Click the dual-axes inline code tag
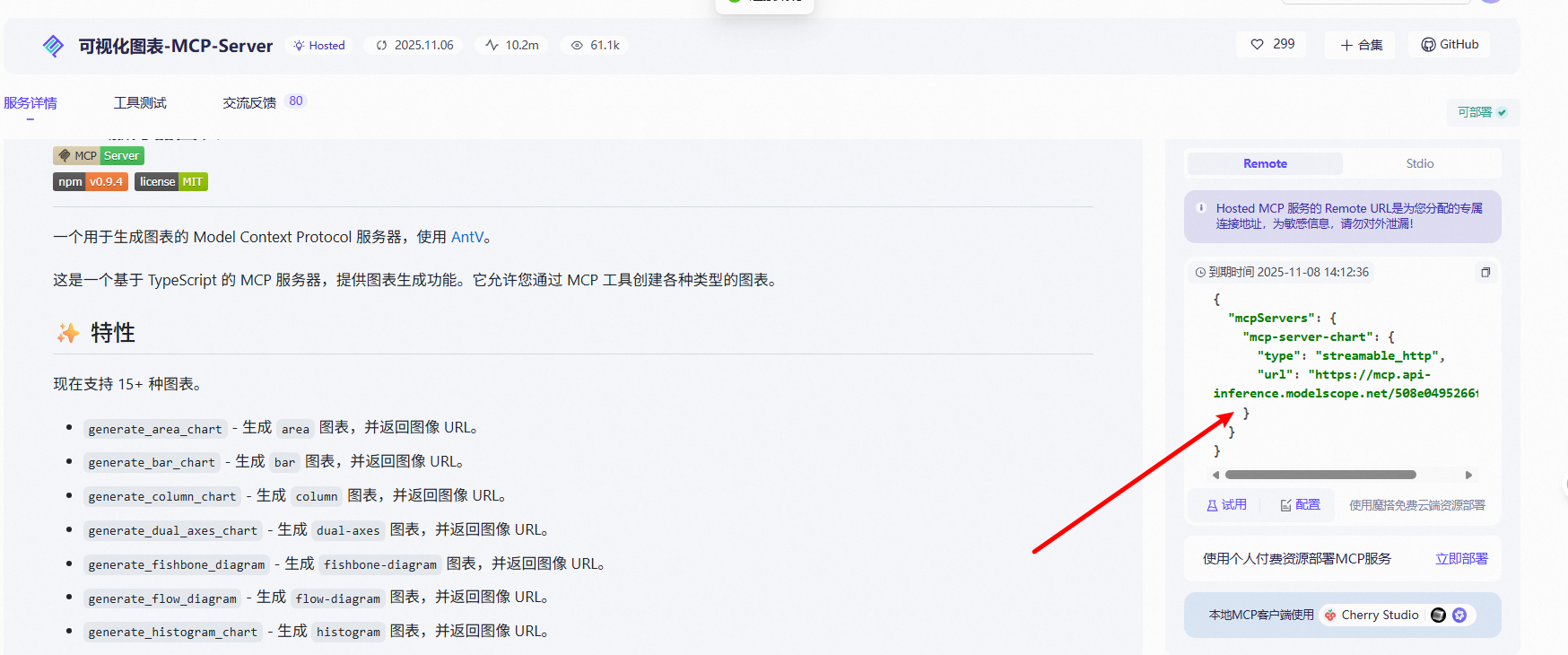The image size is (1568, 655). [348, 530]
